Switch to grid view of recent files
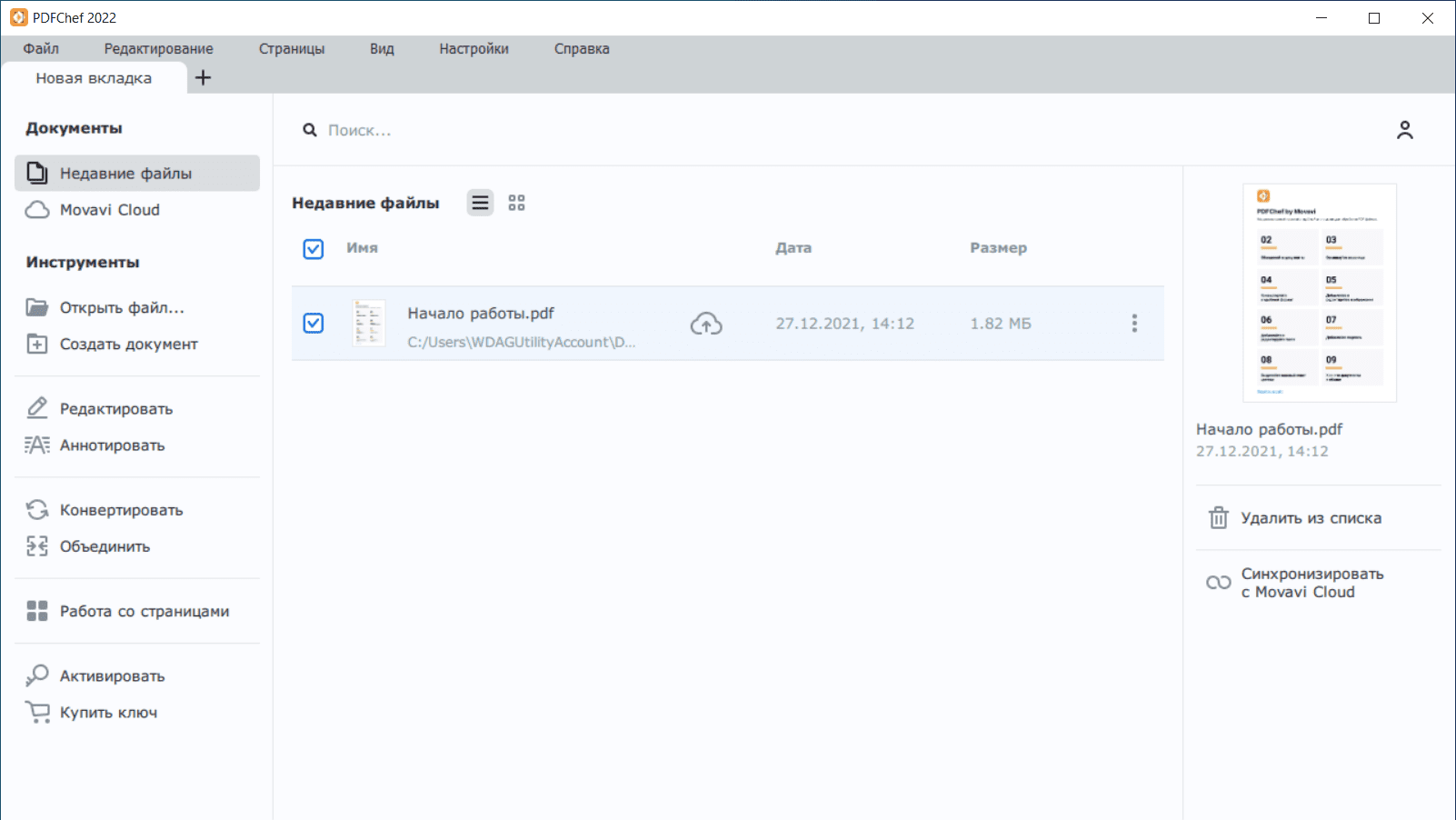This screenshot has width=1456, height=820. pos(516,203)
